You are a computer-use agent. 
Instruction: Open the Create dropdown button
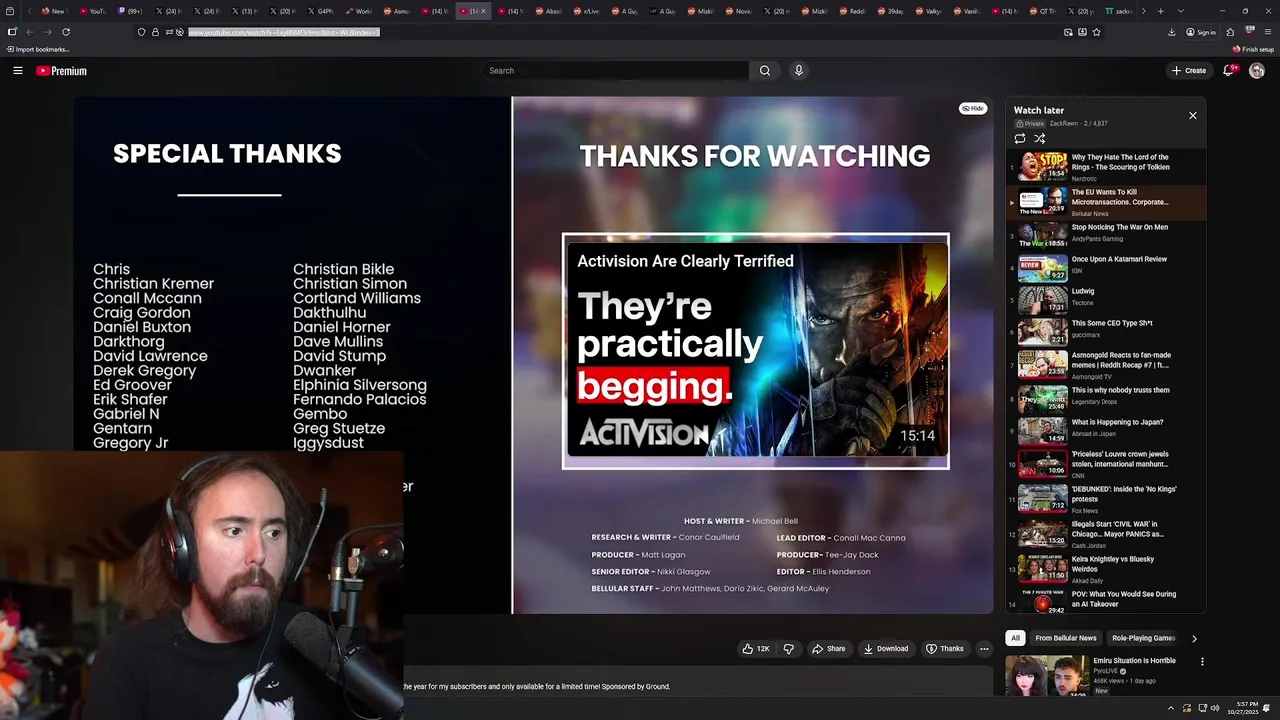[1189, 71]
